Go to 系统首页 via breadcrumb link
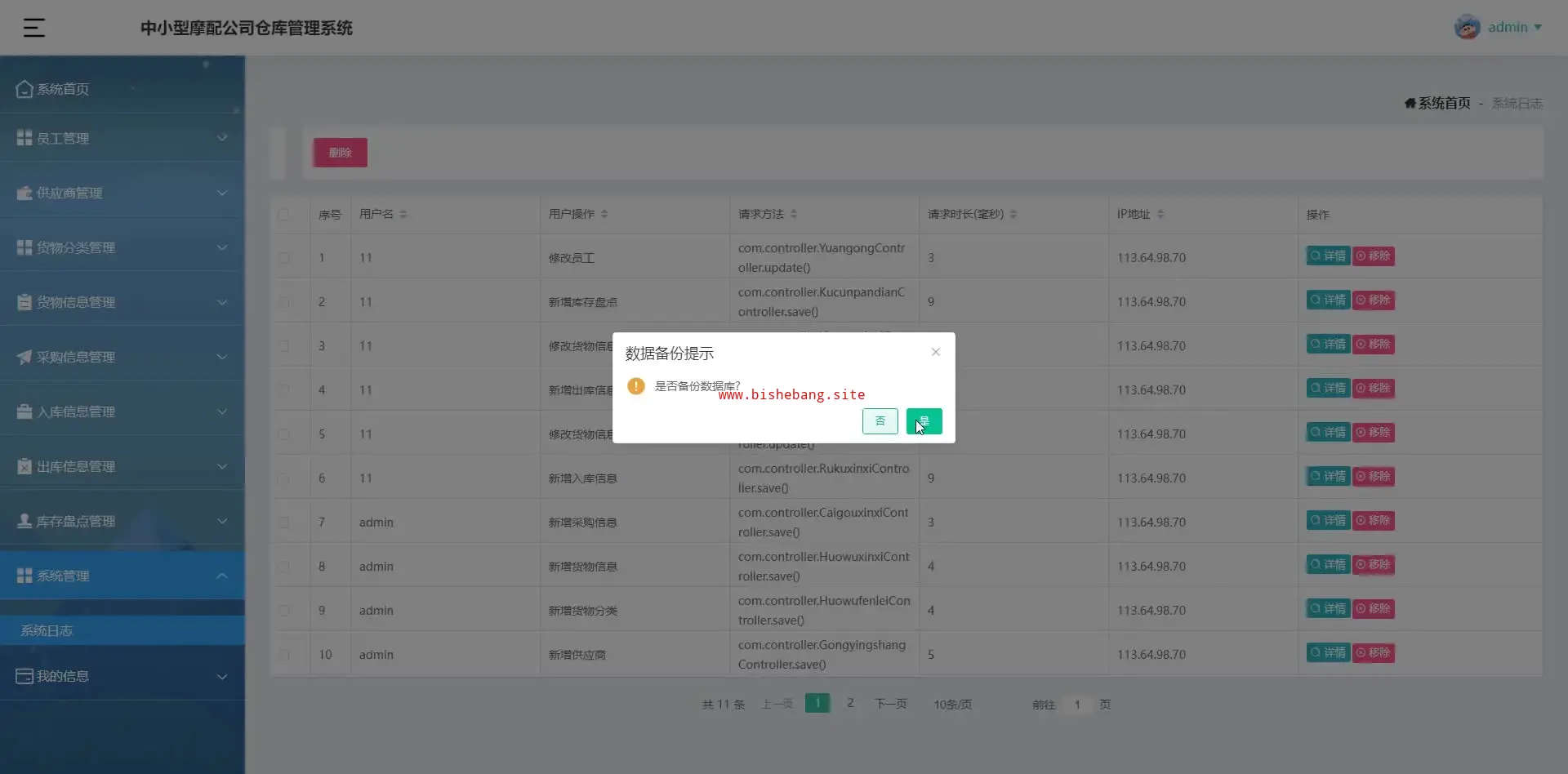 point(1437,103)
